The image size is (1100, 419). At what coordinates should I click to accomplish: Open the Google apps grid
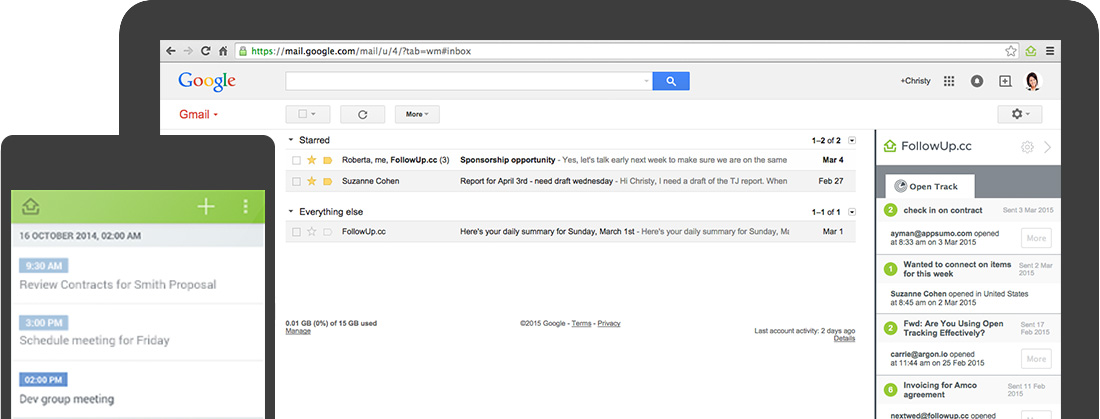pos(949,81)
